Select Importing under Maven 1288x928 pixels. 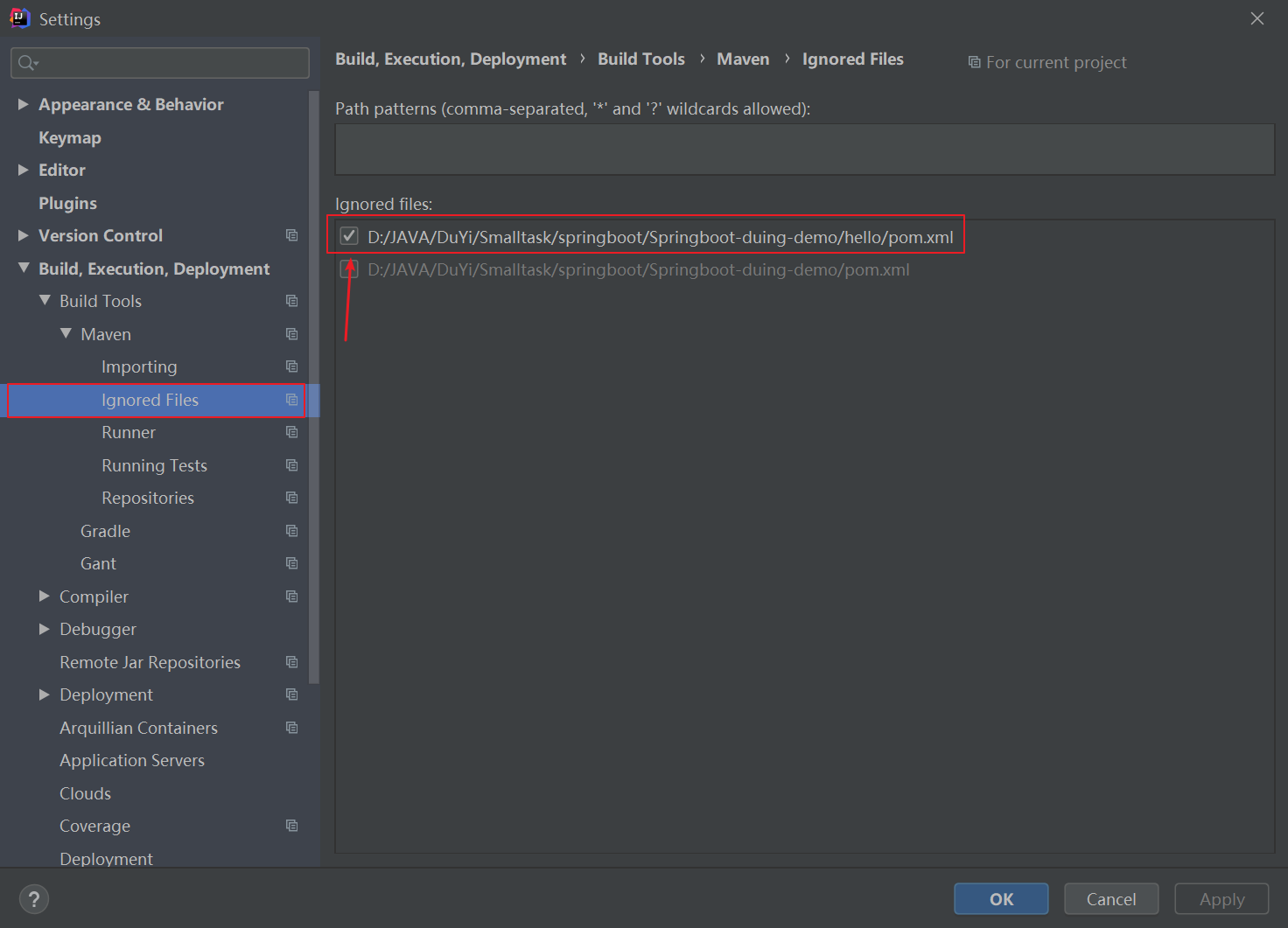tap(139, 366)
